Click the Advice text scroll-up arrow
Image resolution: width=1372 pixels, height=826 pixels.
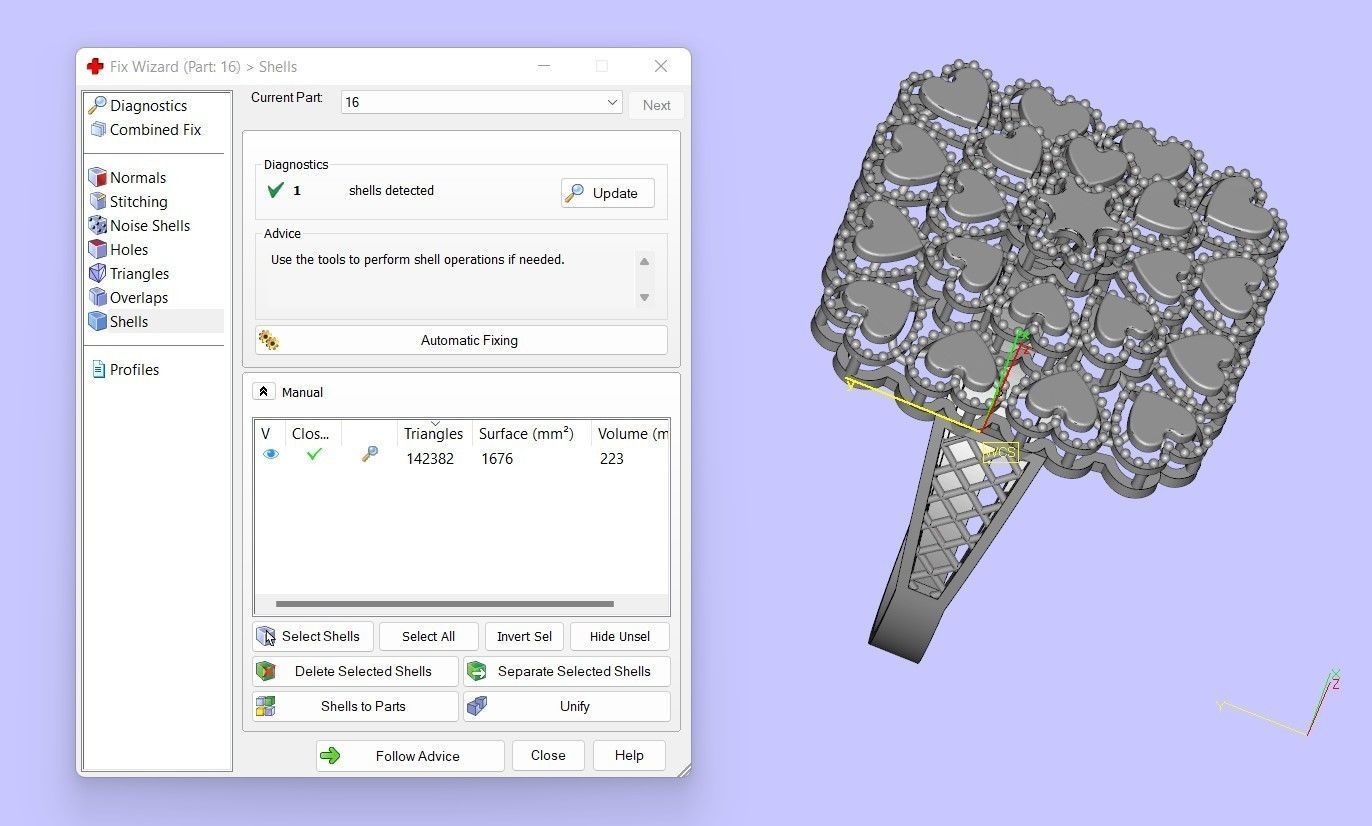point(644,262)
